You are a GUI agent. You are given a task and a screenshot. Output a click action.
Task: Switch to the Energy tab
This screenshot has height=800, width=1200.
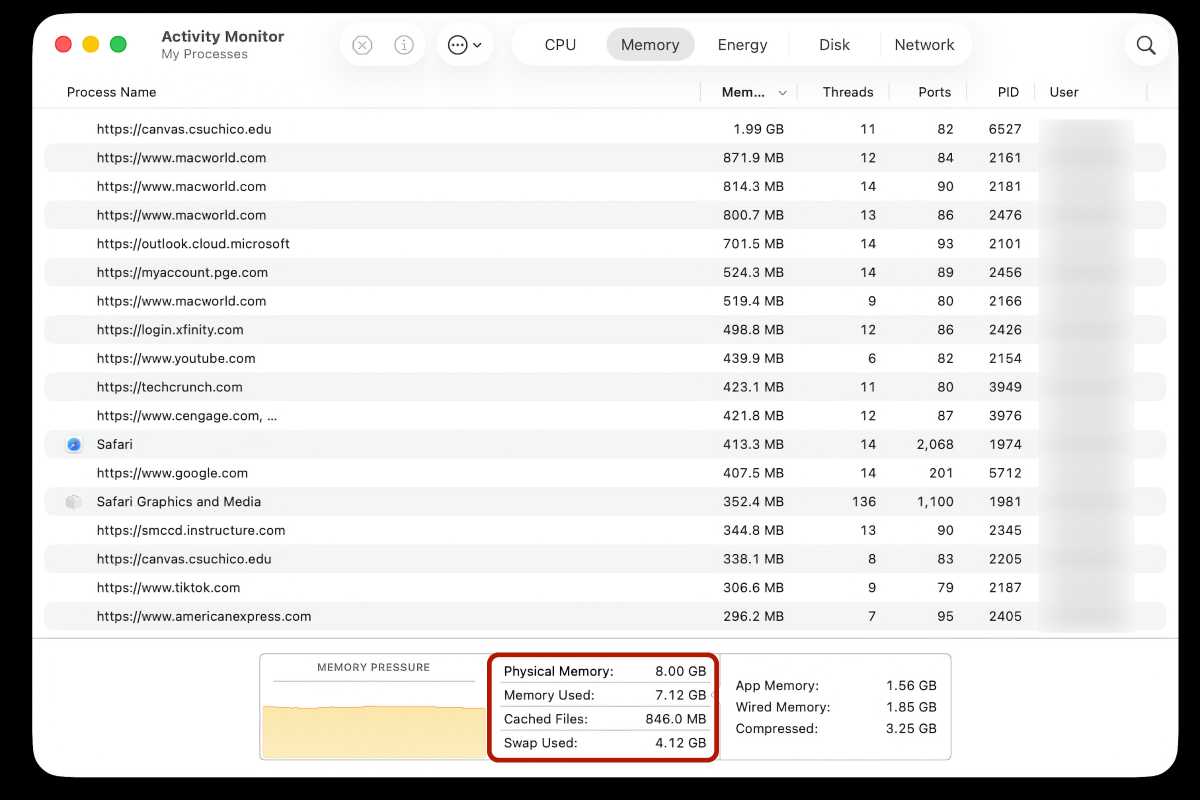742,44
